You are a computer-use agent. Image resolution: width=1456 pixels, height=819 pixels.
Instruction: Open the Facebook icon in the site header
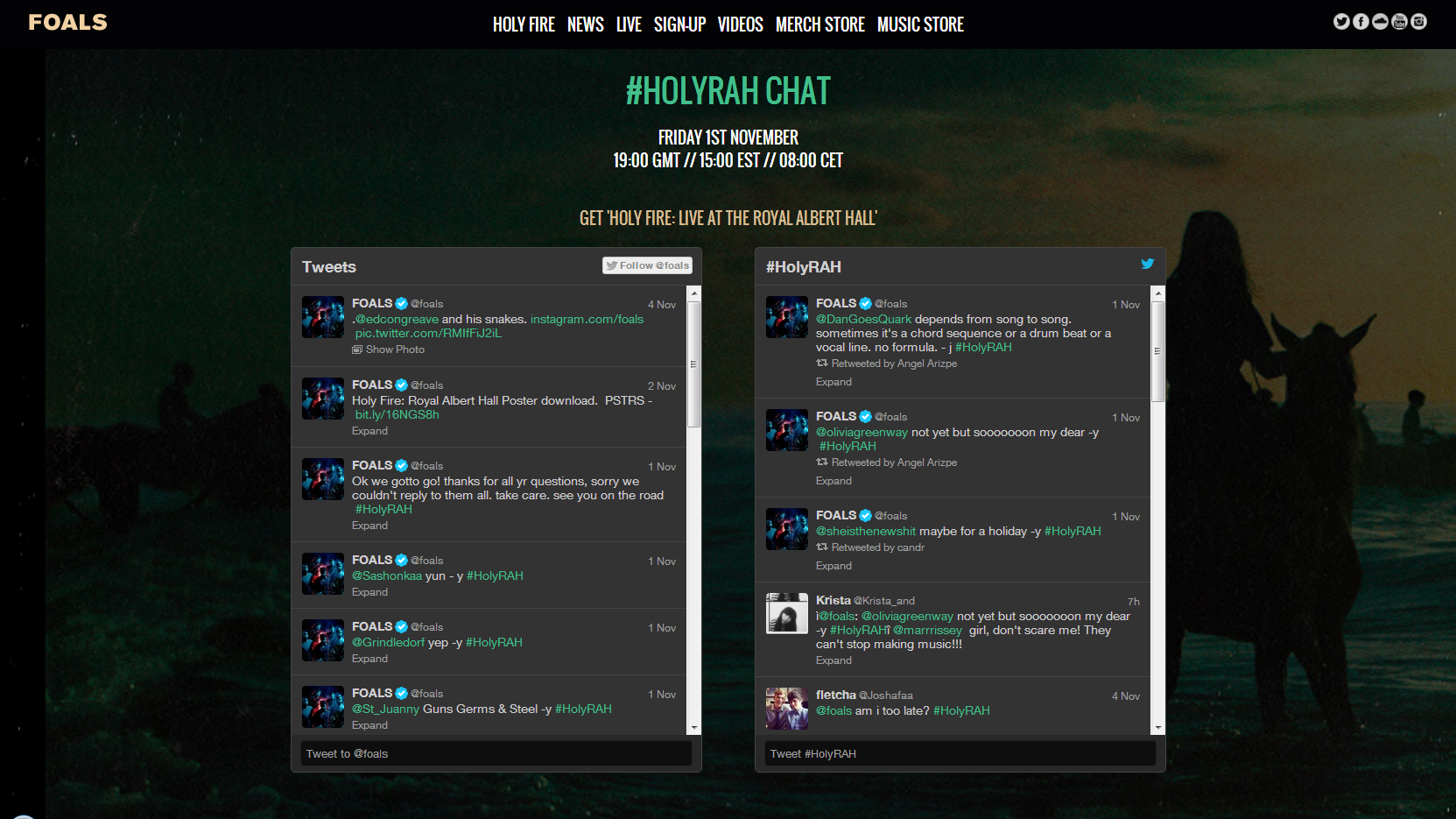pyautogui.click(x=1361, y=22)
